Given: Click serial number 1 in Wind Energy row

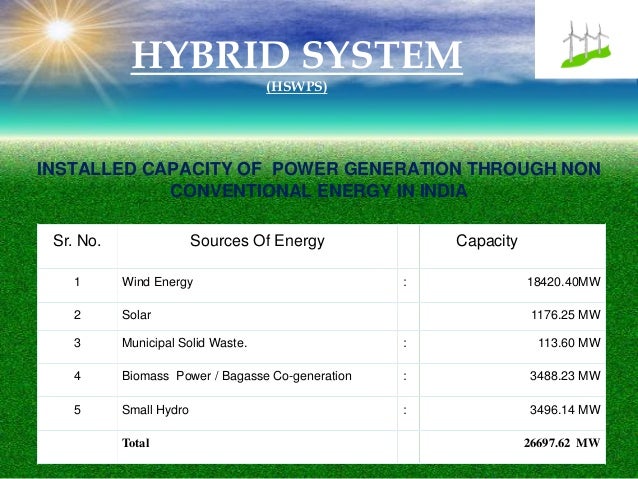Looking at the screenshot, I should point(77,282).
